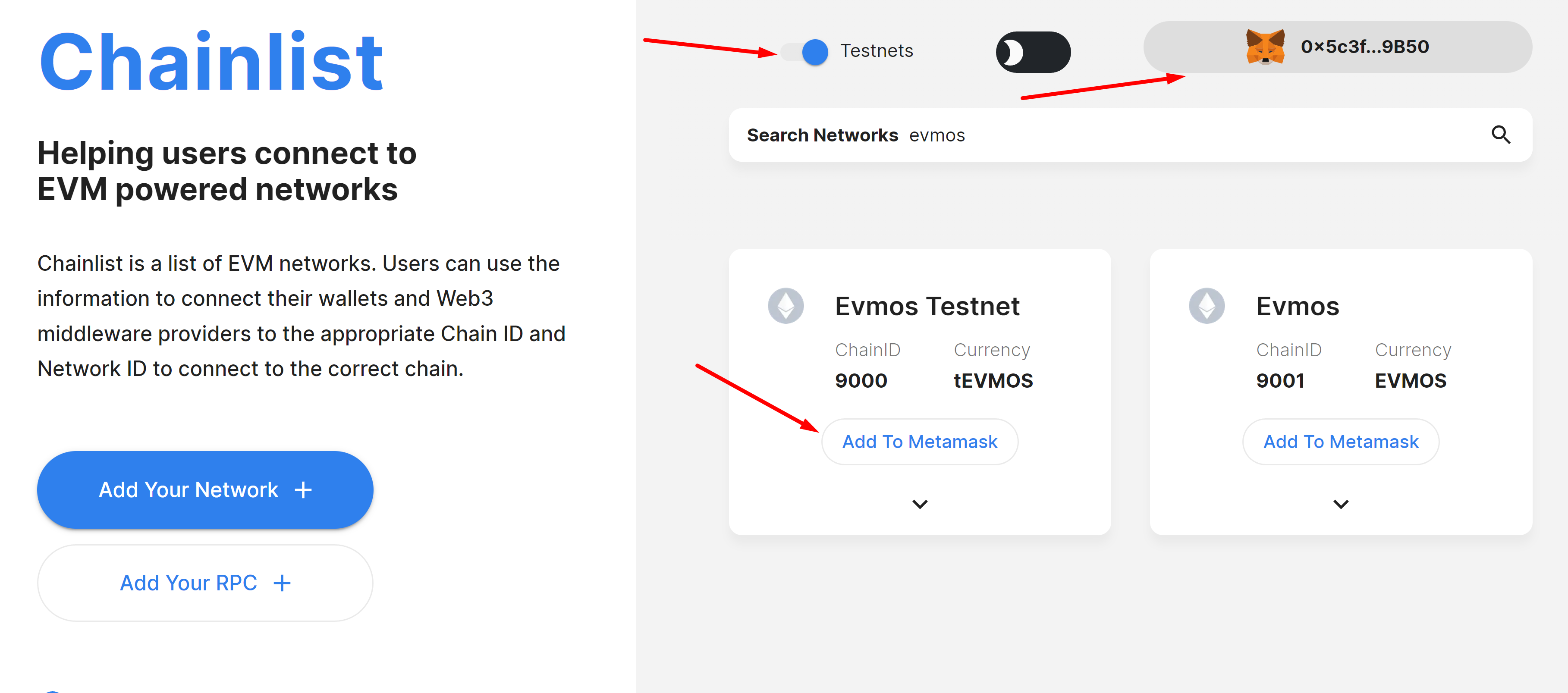Open the connected wallet 0x5c3f...9B50 button
Image resolution: width=1568 pixels, height=693 pixels.
[x=1337, y=47]
